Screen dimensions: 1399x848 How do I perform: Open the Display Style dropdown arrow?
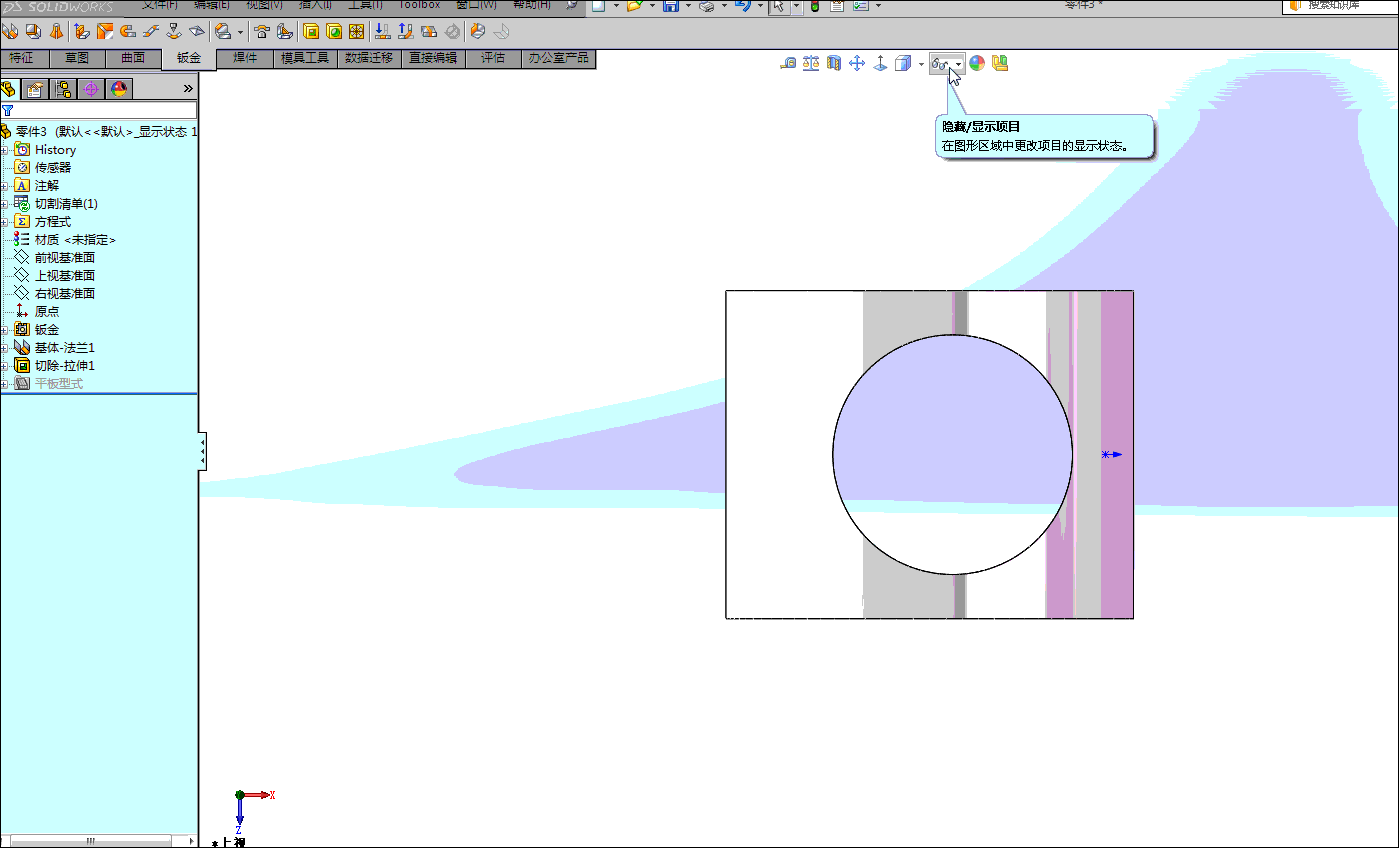(921, 64)
